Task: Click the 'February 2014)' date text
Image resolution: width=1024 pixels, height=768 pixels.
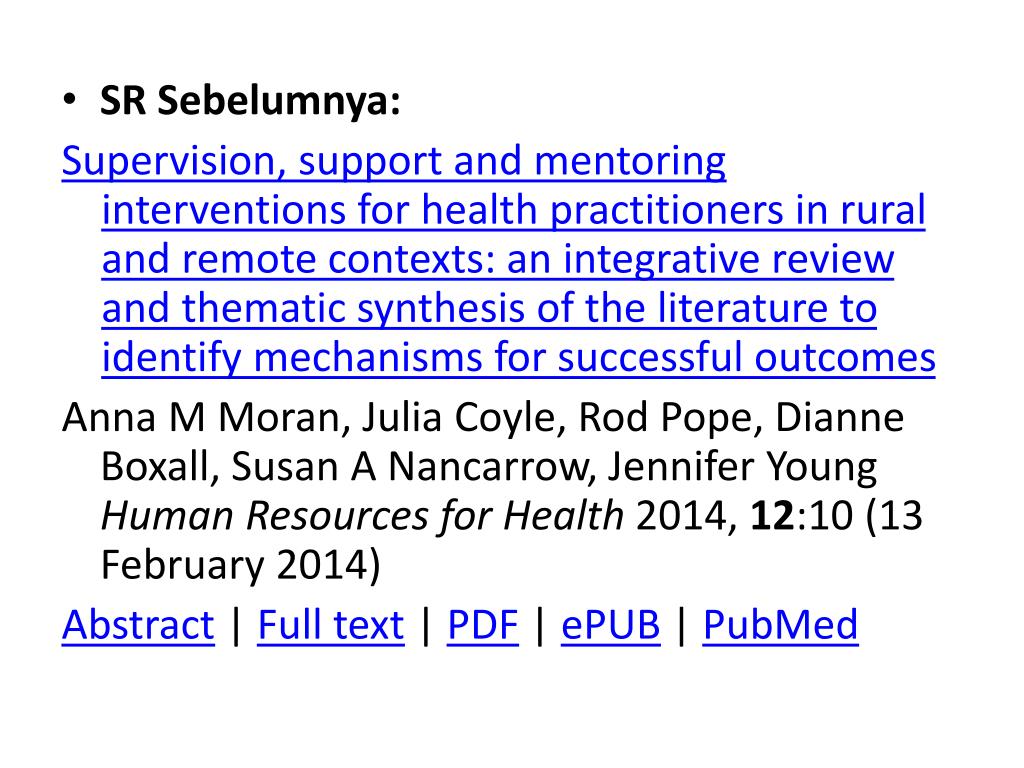Action: (x=241, y=565)
